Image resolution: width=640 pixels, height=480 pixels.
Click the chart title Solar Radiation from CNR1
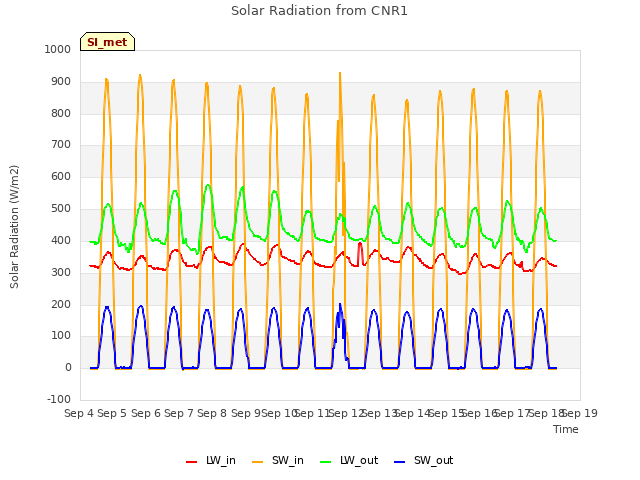tap(319, 11)
